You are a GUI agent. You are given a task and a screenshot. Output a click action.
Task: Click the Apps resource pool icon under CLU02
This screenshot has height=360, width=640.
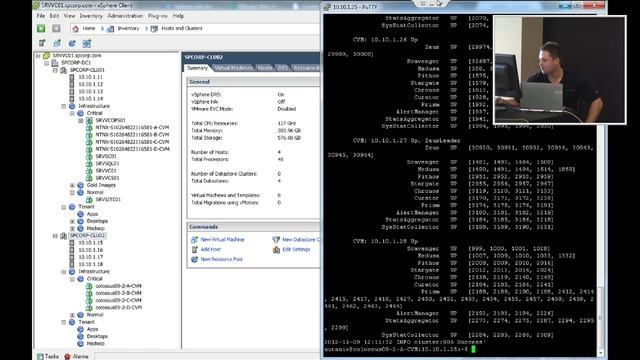coord(81,329)
